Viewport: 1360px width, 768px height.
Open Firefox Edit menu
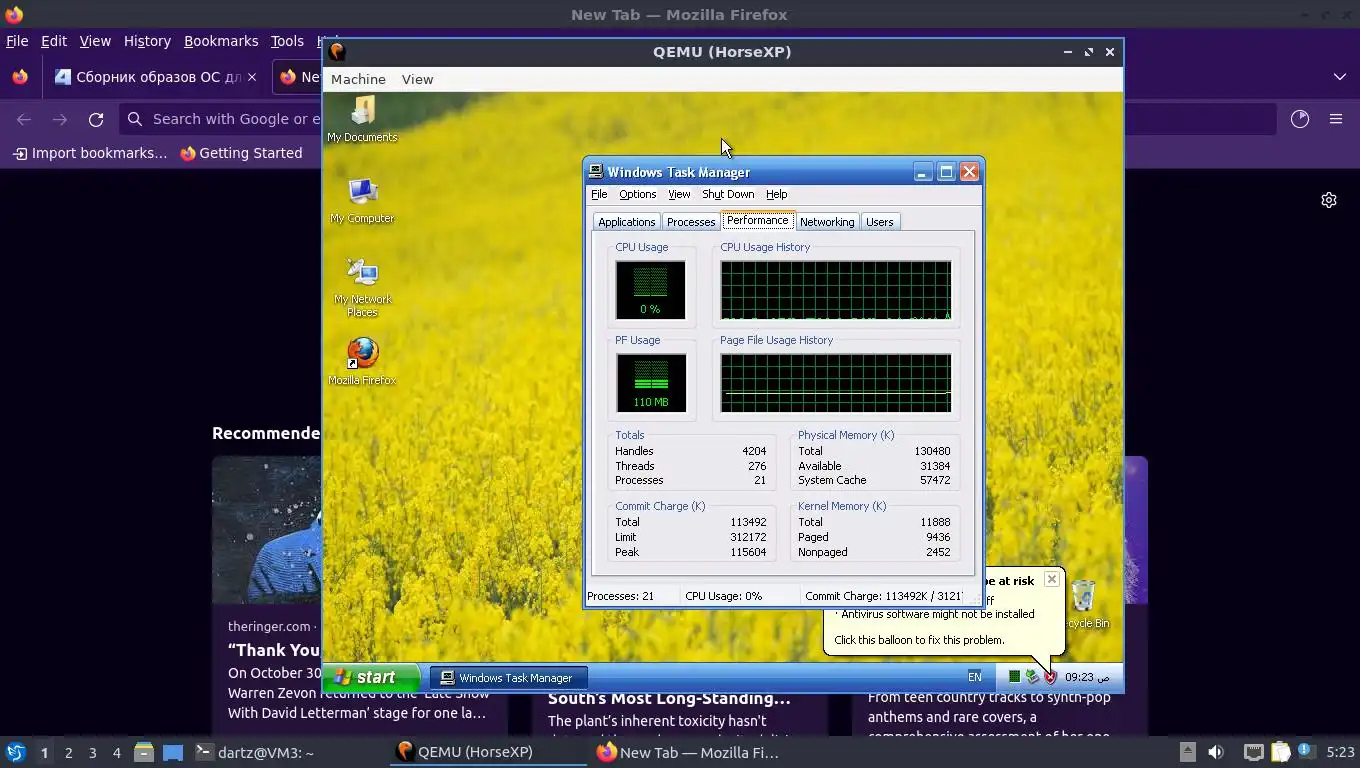pos(53,41)
